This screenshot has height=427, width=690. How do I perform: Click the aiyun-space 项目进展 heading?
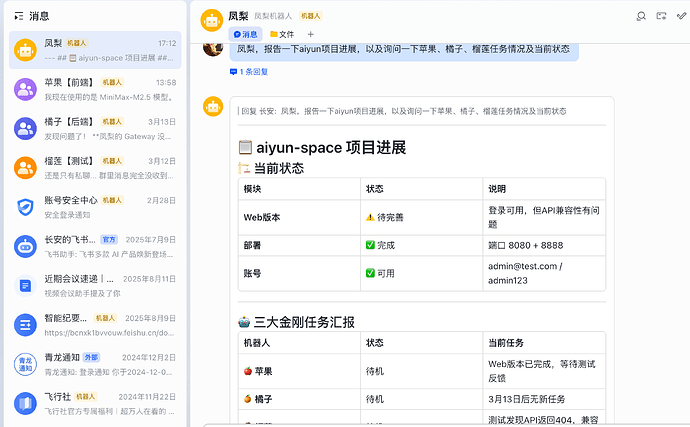coord(322,147)
